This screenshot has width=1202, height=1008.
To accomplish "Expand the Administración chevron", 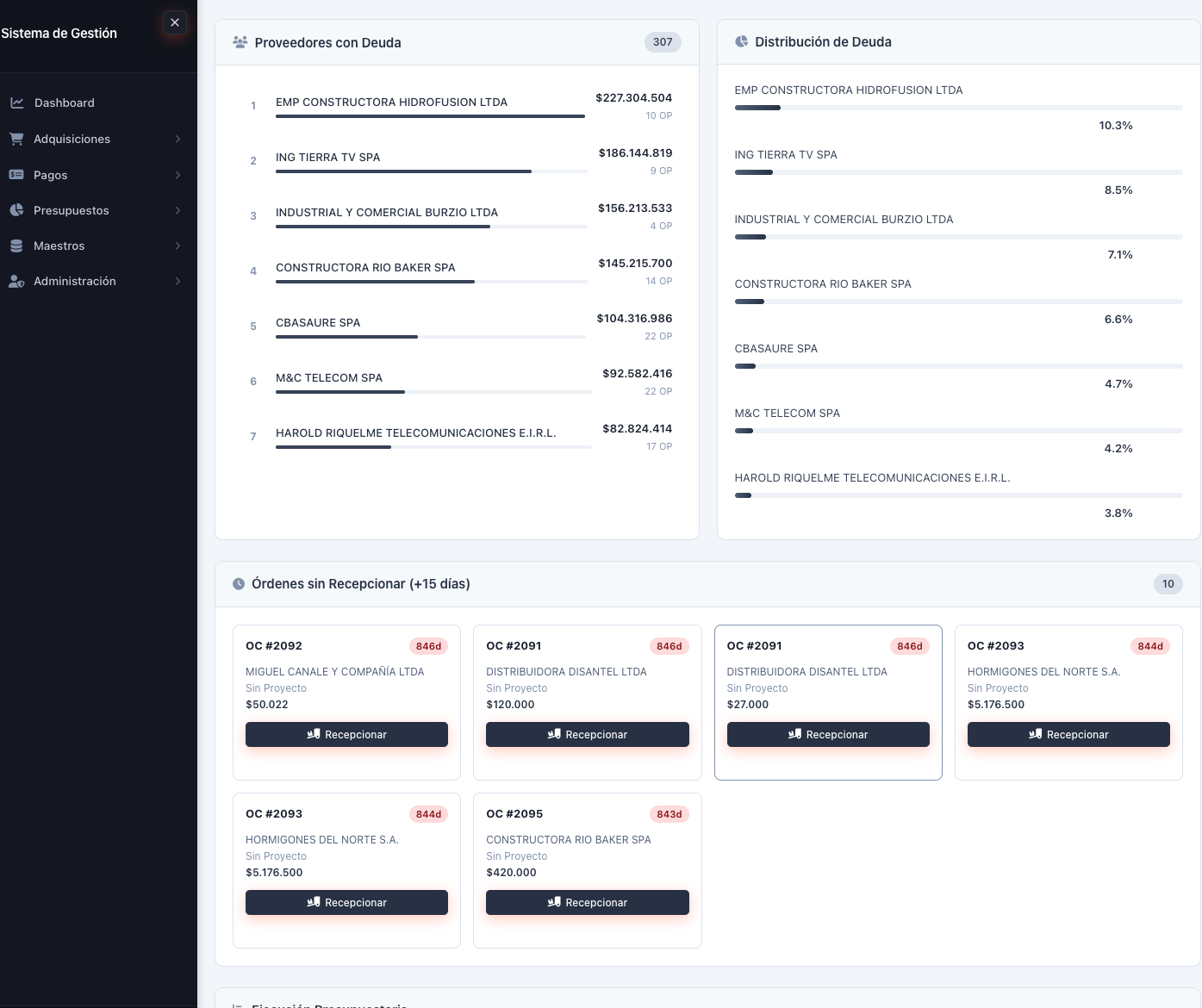I will 177,281.
